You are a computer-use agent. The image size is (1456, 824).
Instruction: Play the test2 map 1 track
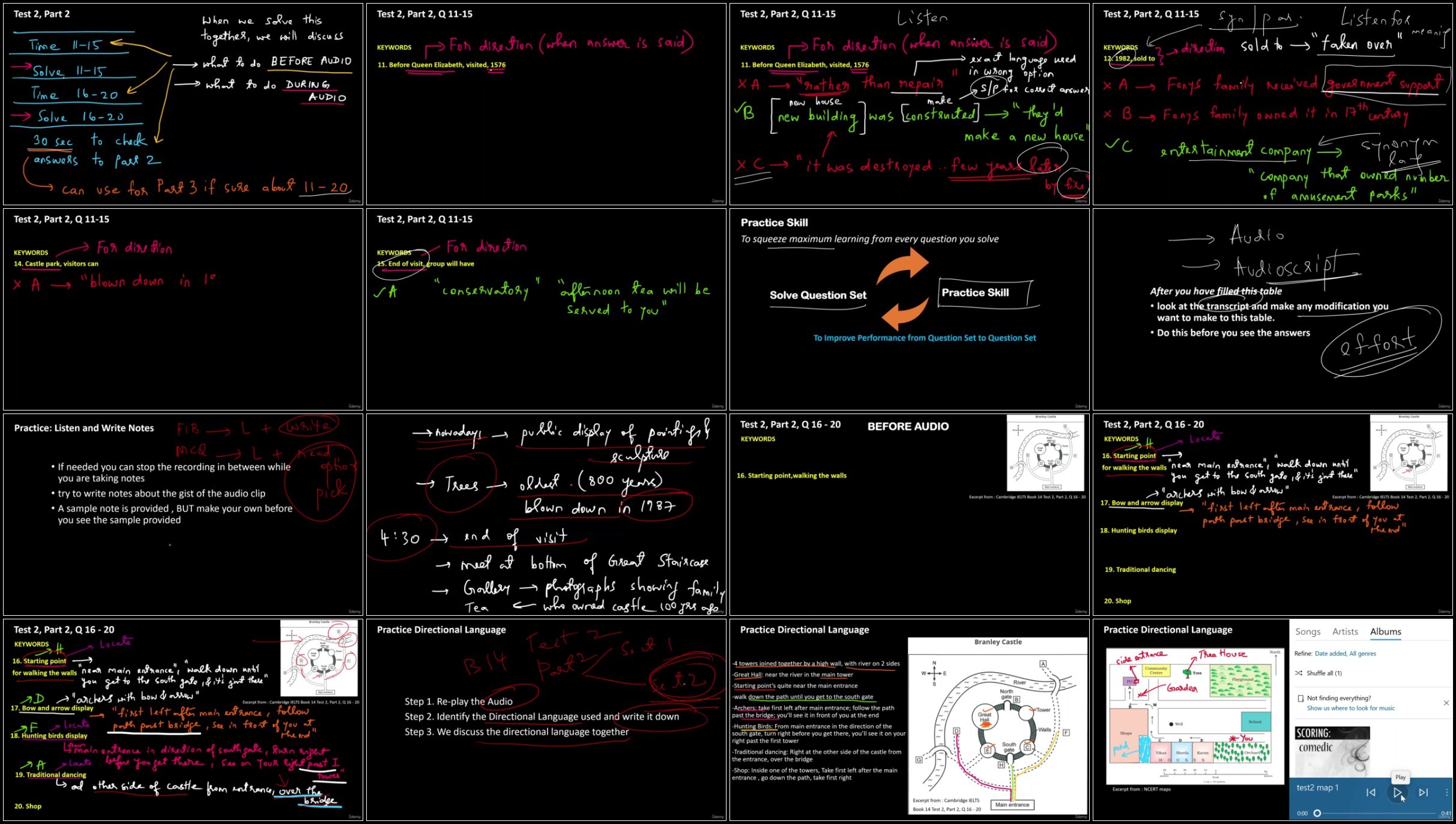point(1397,792)
